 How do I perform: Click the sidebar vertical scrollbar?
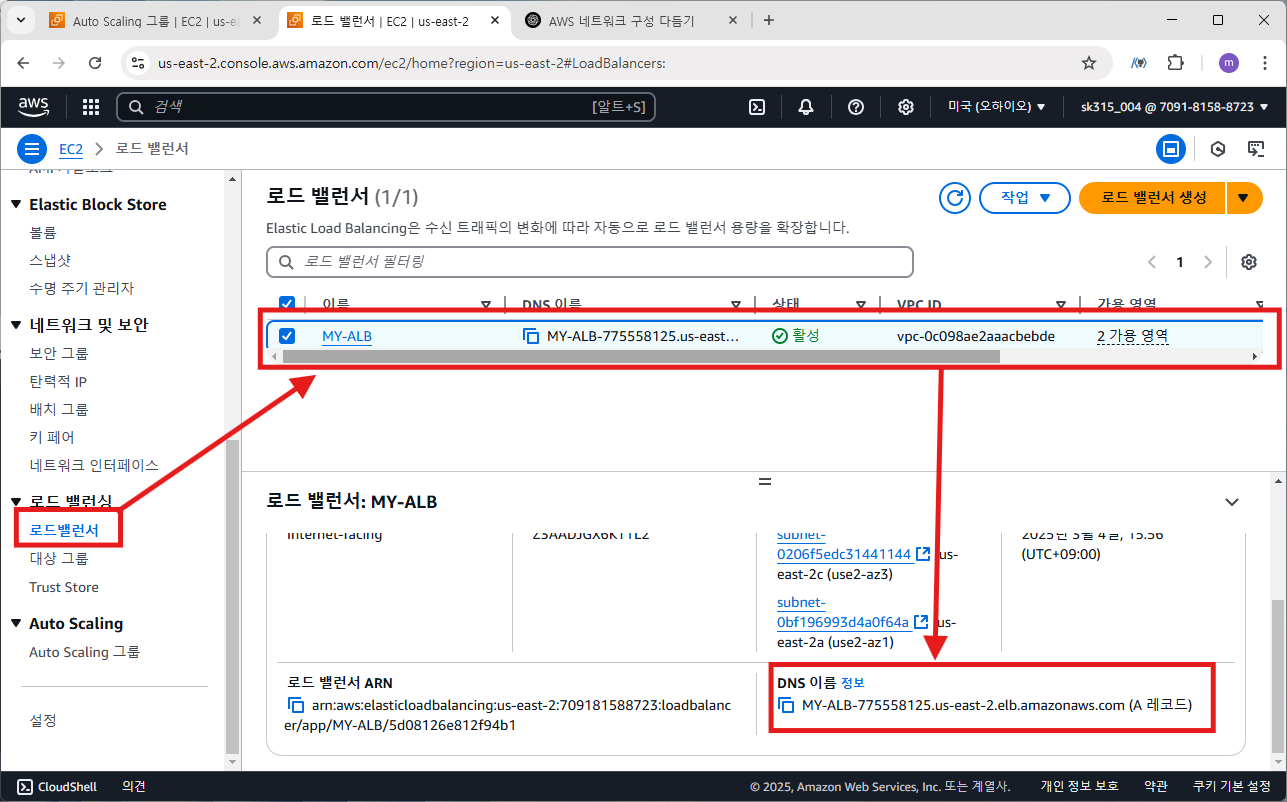tap(233, 596)
